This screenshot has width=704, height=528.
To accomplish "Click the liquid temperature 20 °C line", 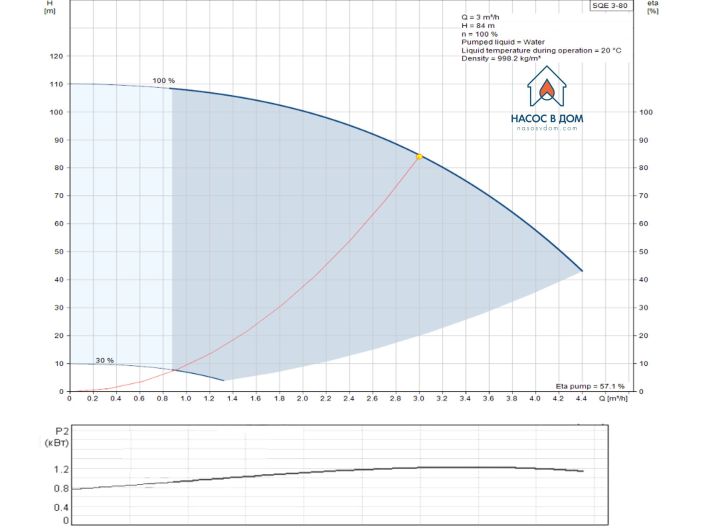I will pos(542,51).
